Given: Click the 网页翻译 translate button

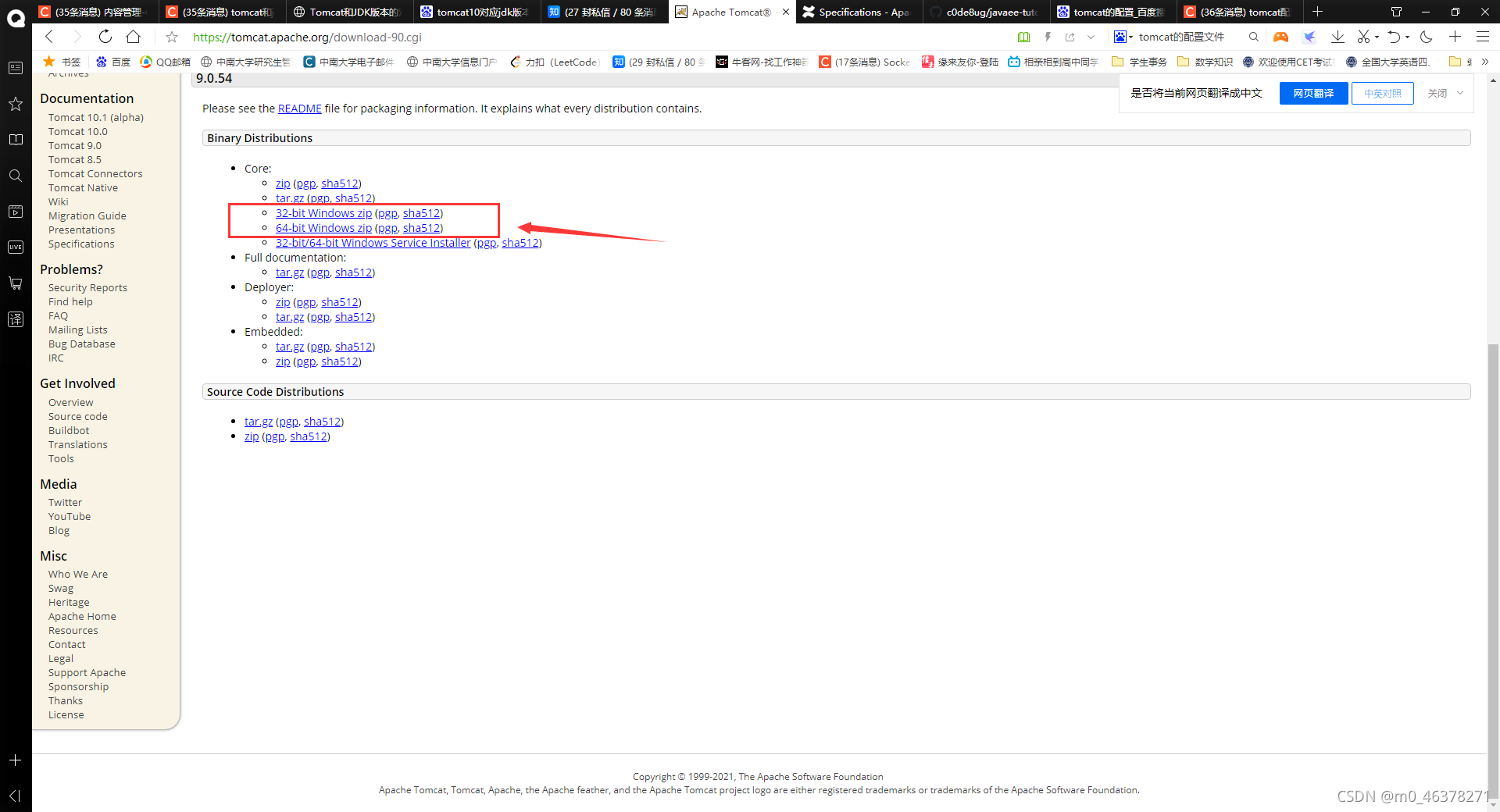Looking at the screenshot, I should coord(1313,93).
